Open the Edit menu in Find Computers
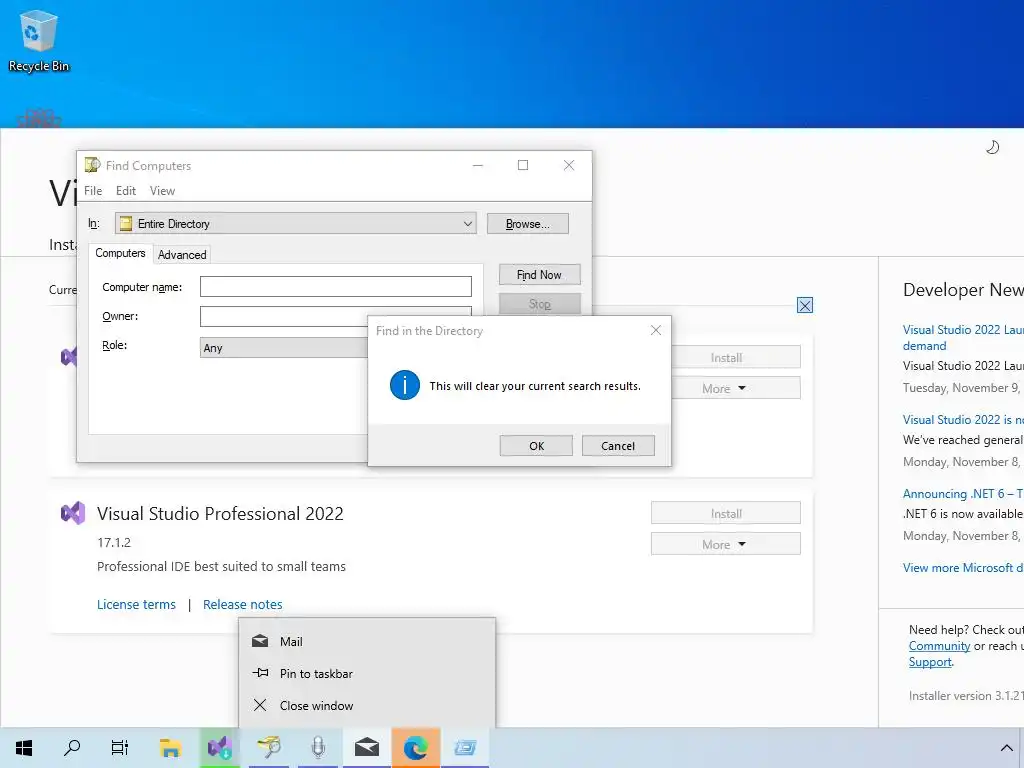This screenshot has height=768, width=1024. pos(125,191)
